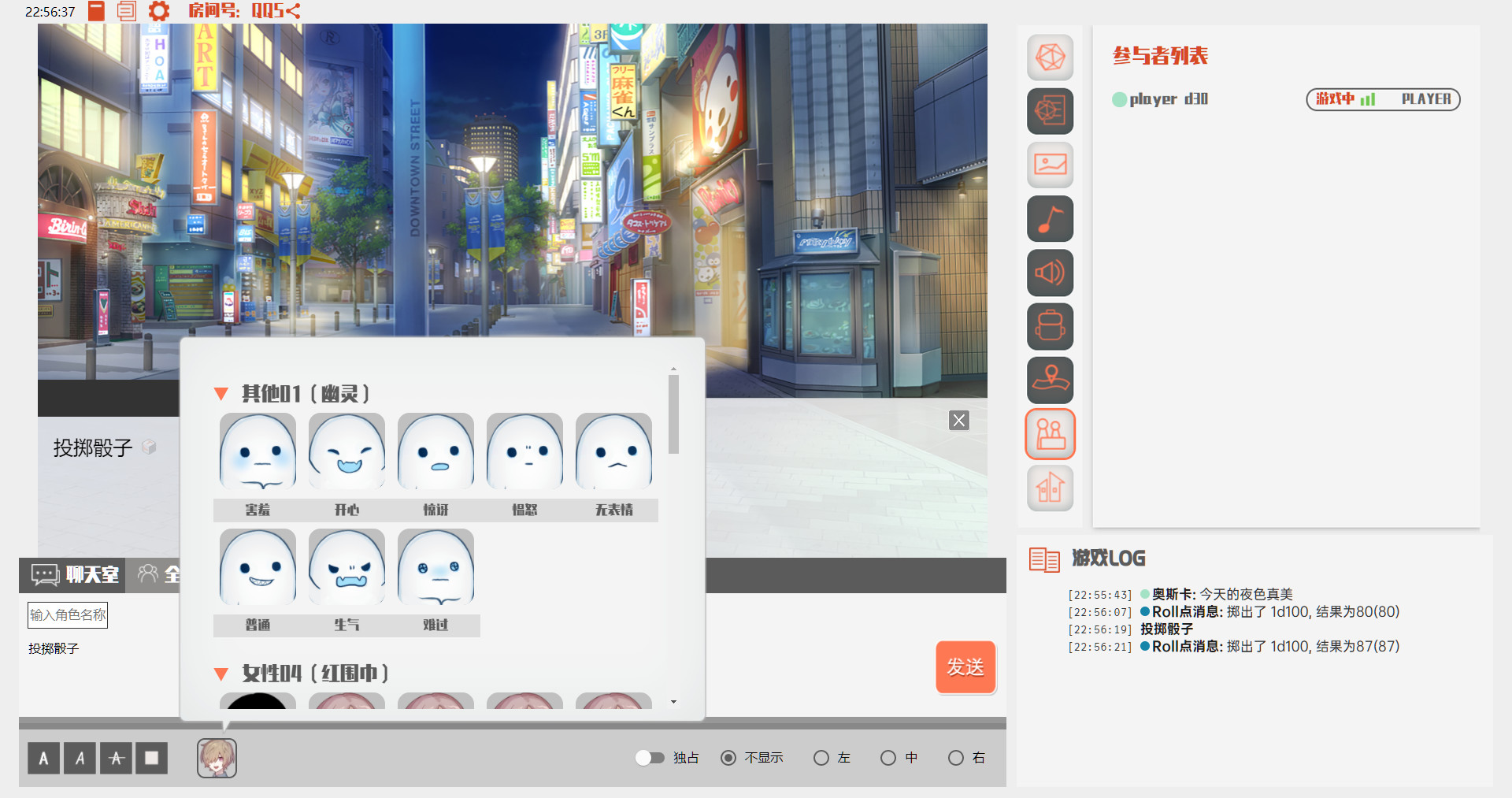The width and height of the screenshot is (1512, 798).
Task: Open the background image panel
Action: [1050, 165]
